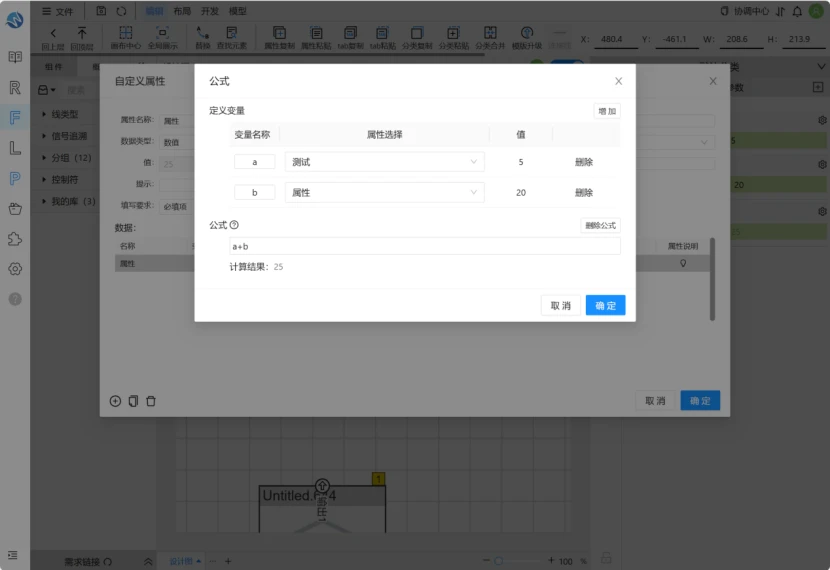The height and width of the screenshot is (570, 830).
Task: Expand the 线类型 tree node
Action: [44, 114]
